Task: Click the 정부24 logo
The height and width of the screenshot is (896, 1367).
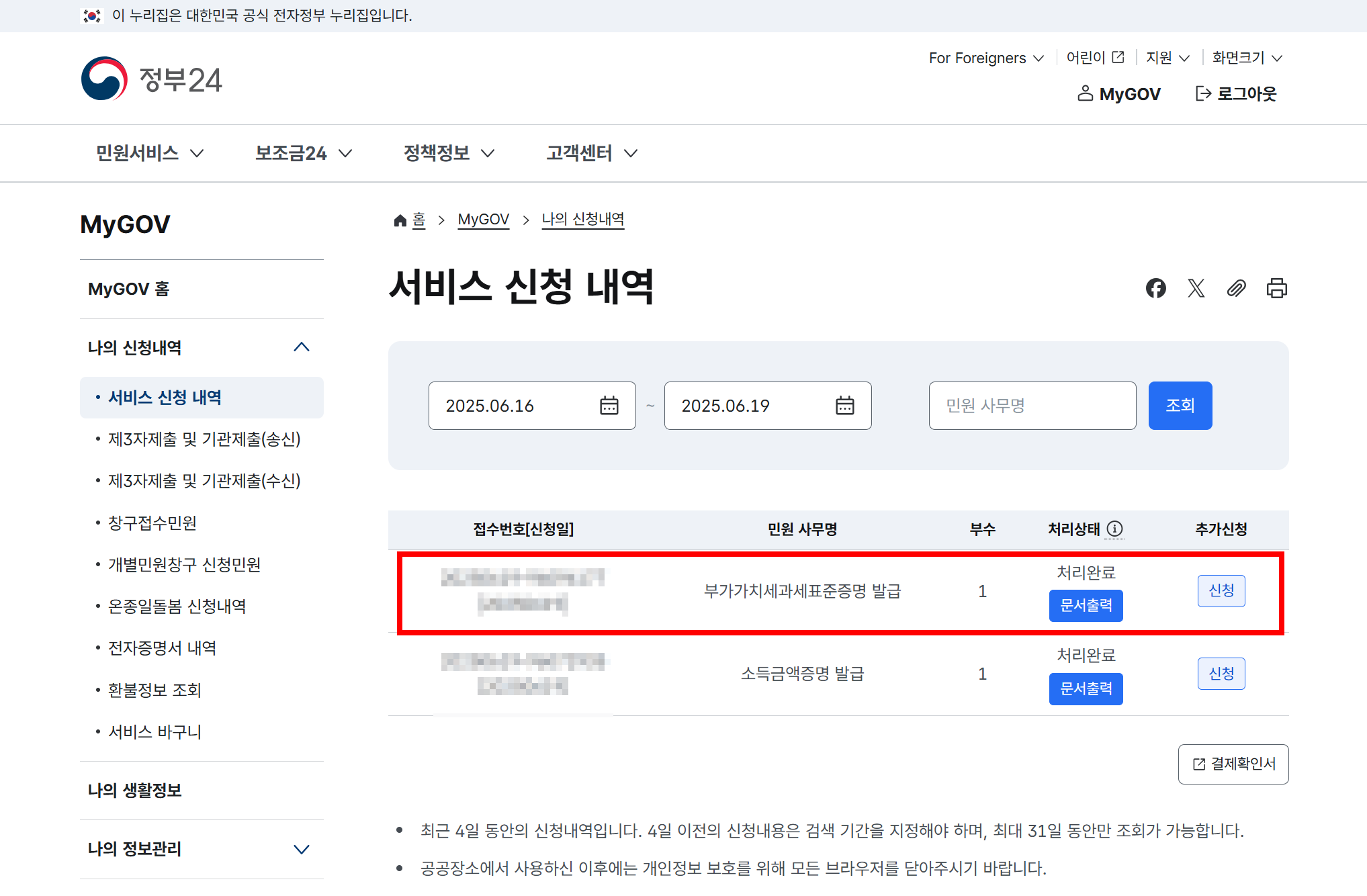Action: click(x=152, y=79)
